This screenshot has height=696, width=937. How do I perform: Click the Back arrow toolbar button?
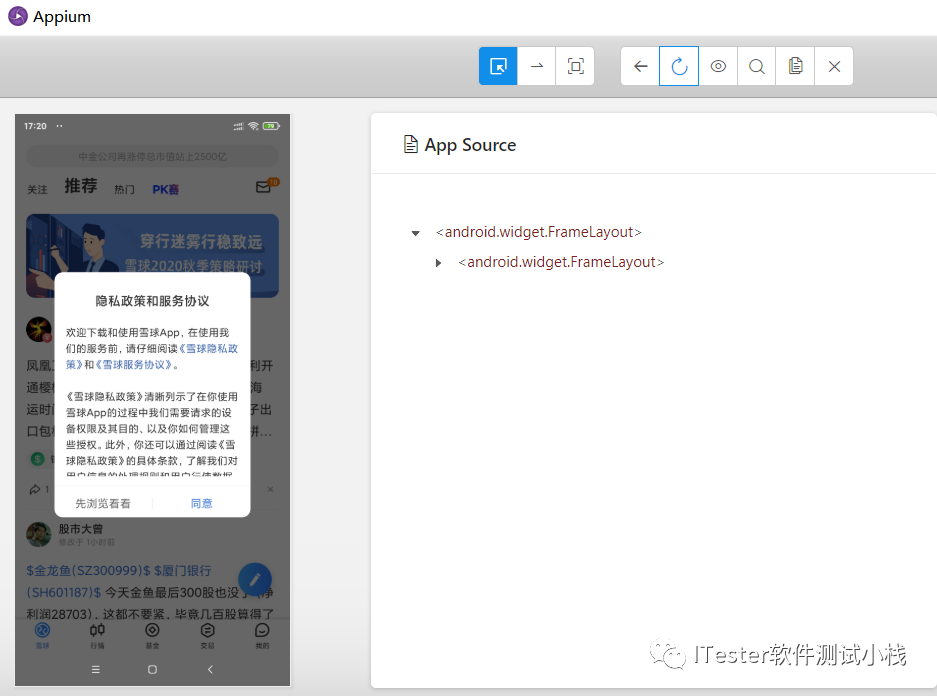[640, 66]
